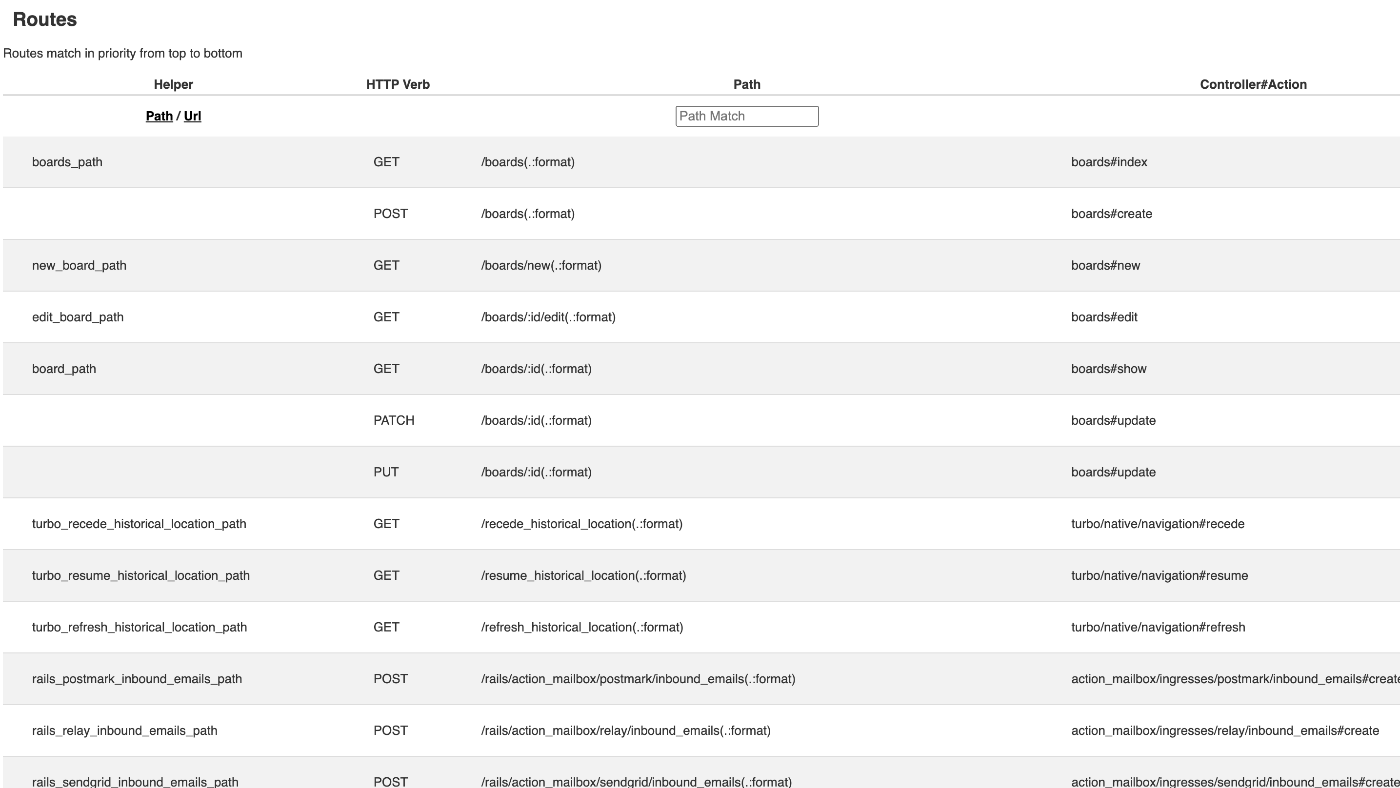Click boards#create controller action
The height and width of the screenshot is (788, 1400).
click(1111, 214)
